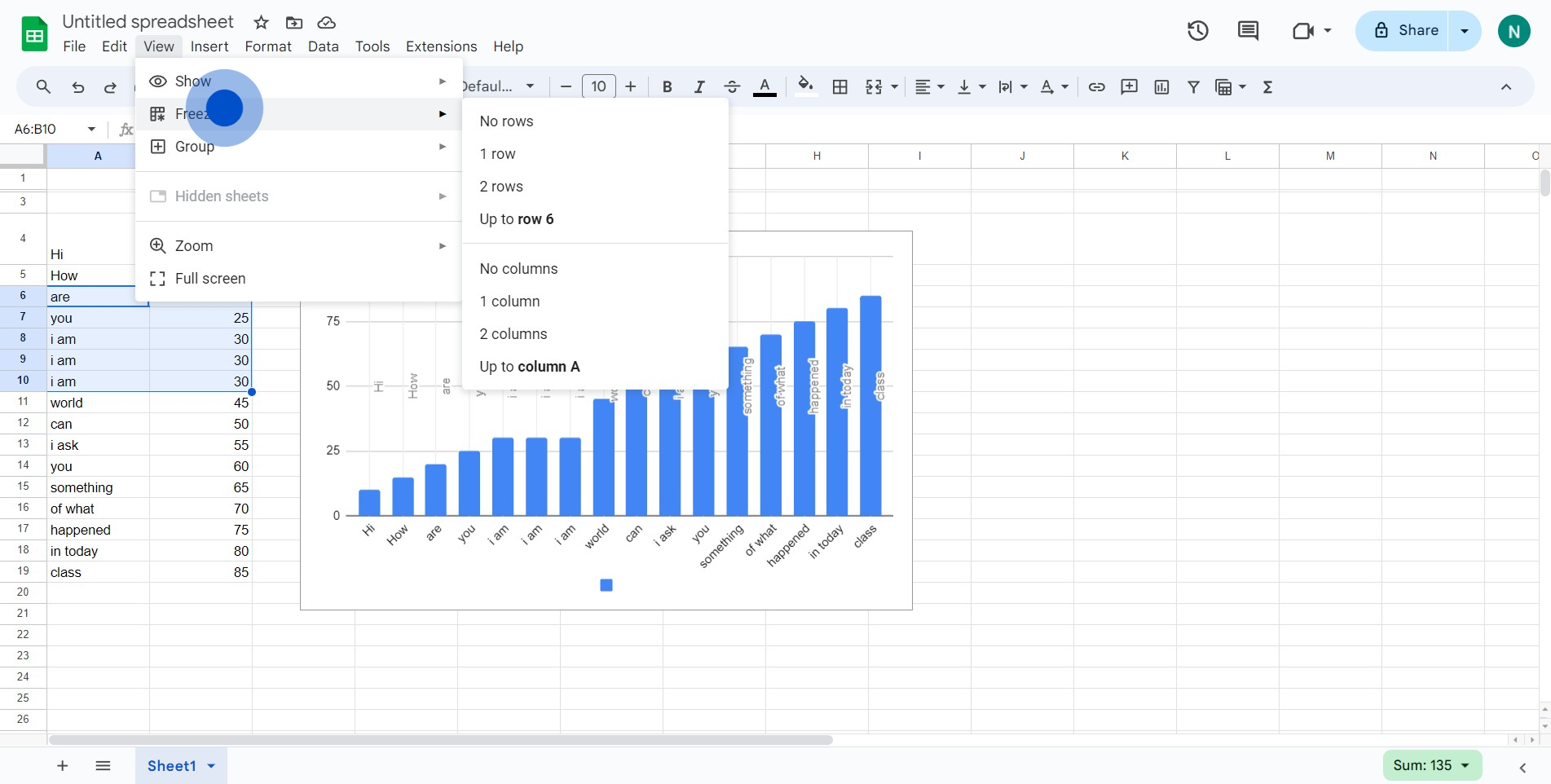
Task: Click the insert link icon
Action: 1096,87
